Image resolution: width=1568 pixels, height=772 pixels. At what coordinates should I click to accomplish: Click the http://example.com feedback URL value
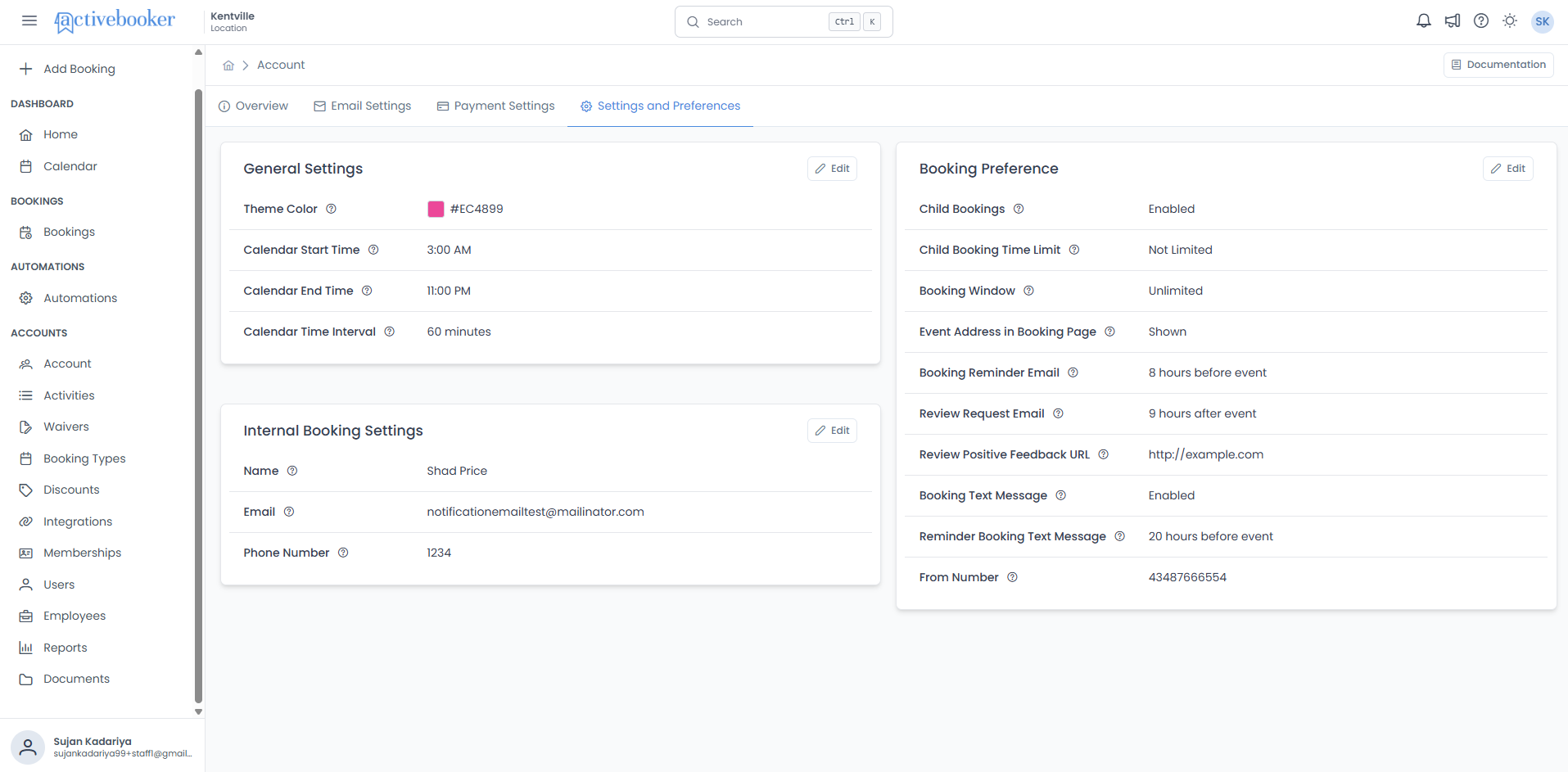tap(1205, 454)
